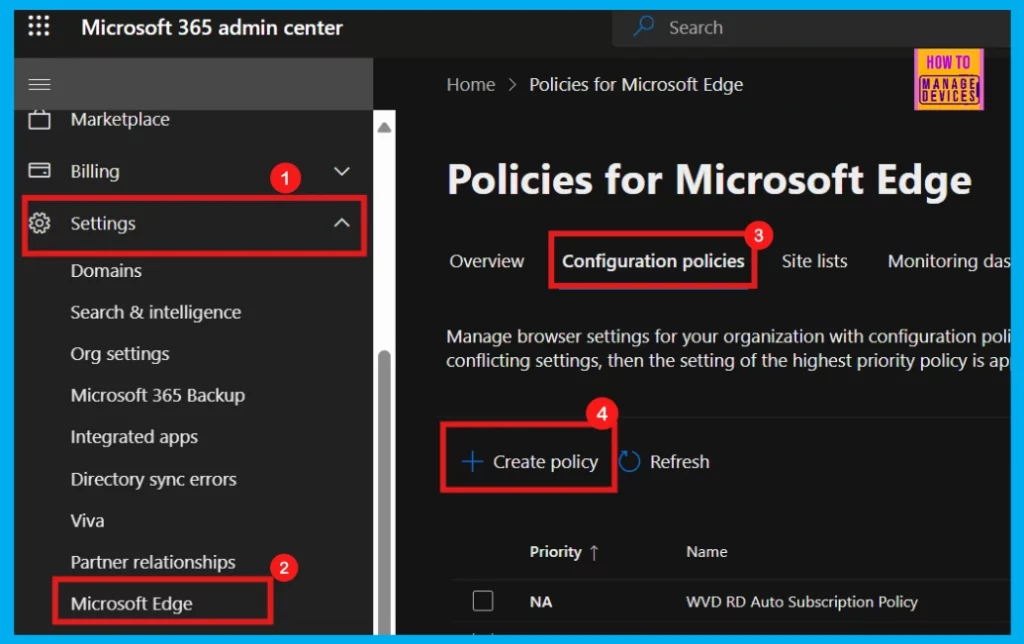
Task: Open Microsoft Edge settings
Action: point(131,604)
